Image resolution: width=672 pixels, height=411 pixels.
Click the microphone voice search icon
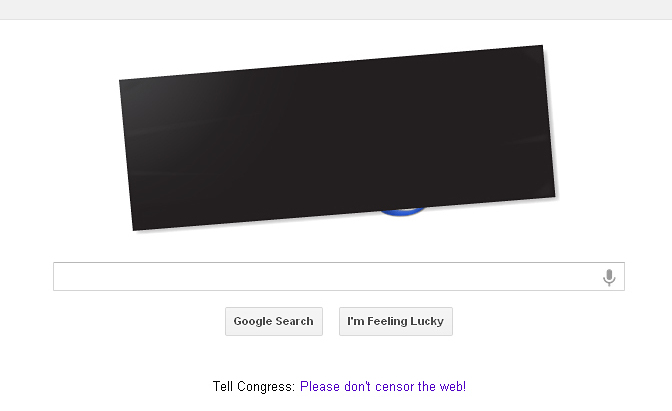click(x=609, y=277)
